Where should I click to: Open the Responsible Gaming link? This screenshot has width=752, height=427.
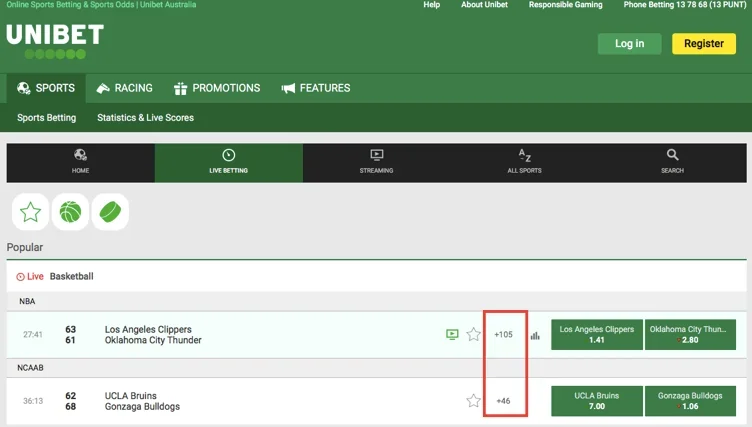pos(565,5)
